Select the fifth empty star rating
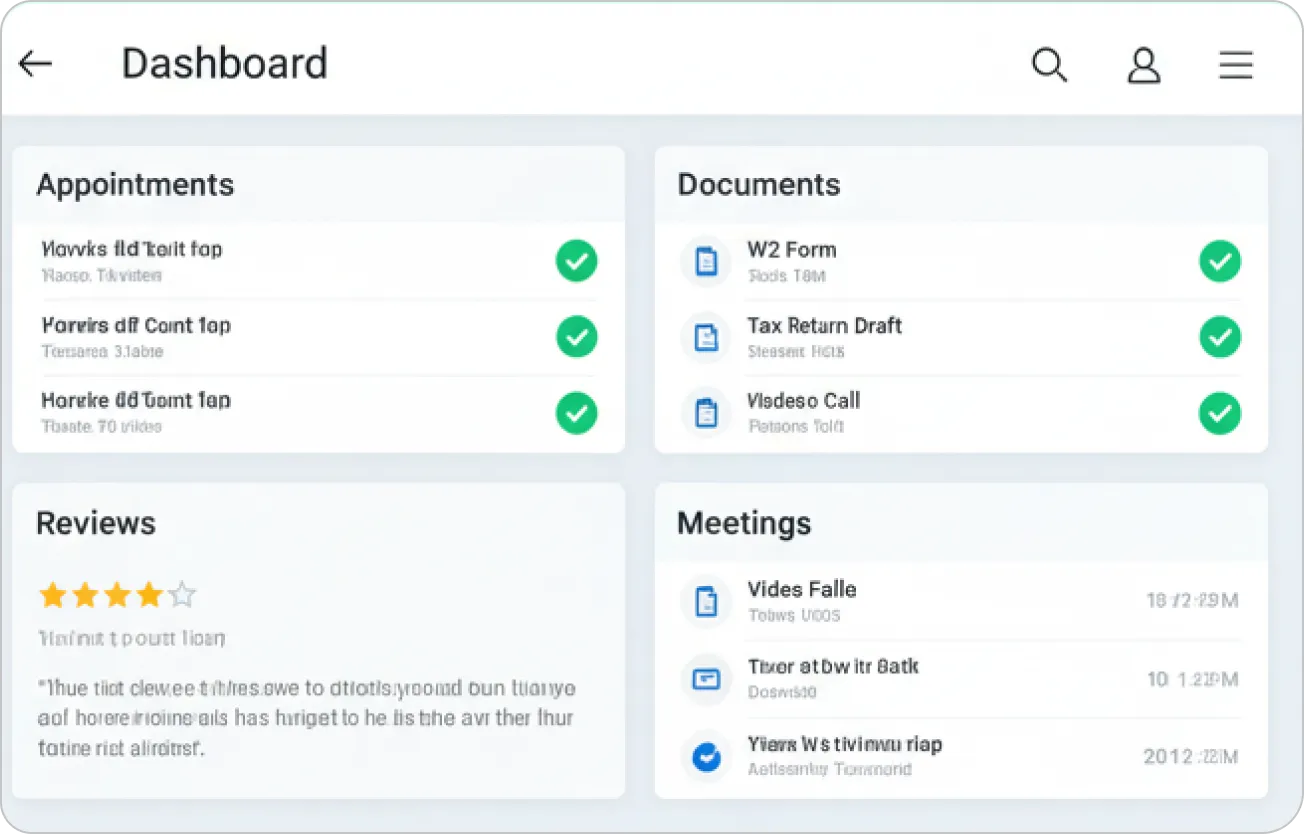Viewport: 1304px width, 834px height. point(182,596)
